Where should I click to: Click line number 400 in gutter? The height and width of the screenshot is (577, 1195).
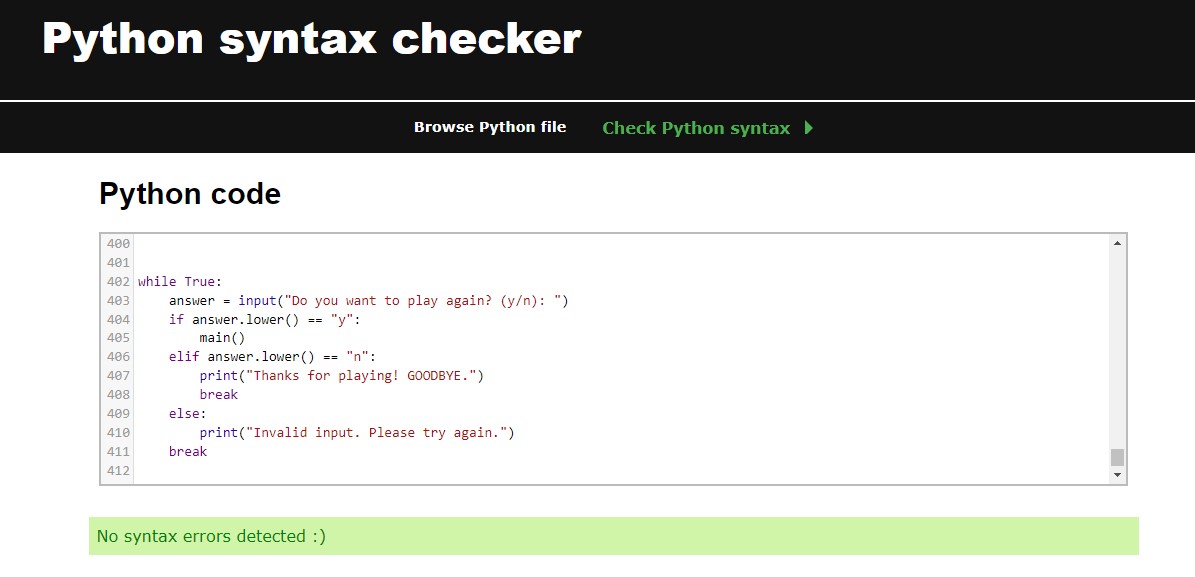tap(118, 244)
